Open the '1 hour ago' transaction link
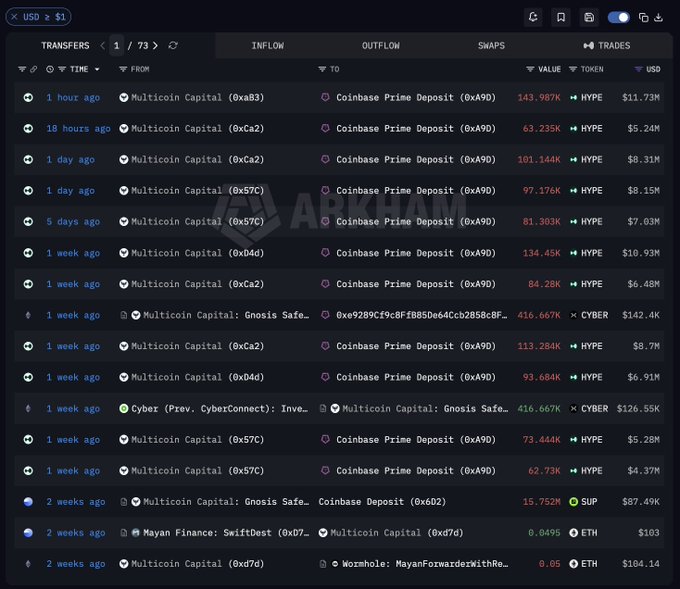Viewport: 680px width, 589px height. tap(73, 98)
